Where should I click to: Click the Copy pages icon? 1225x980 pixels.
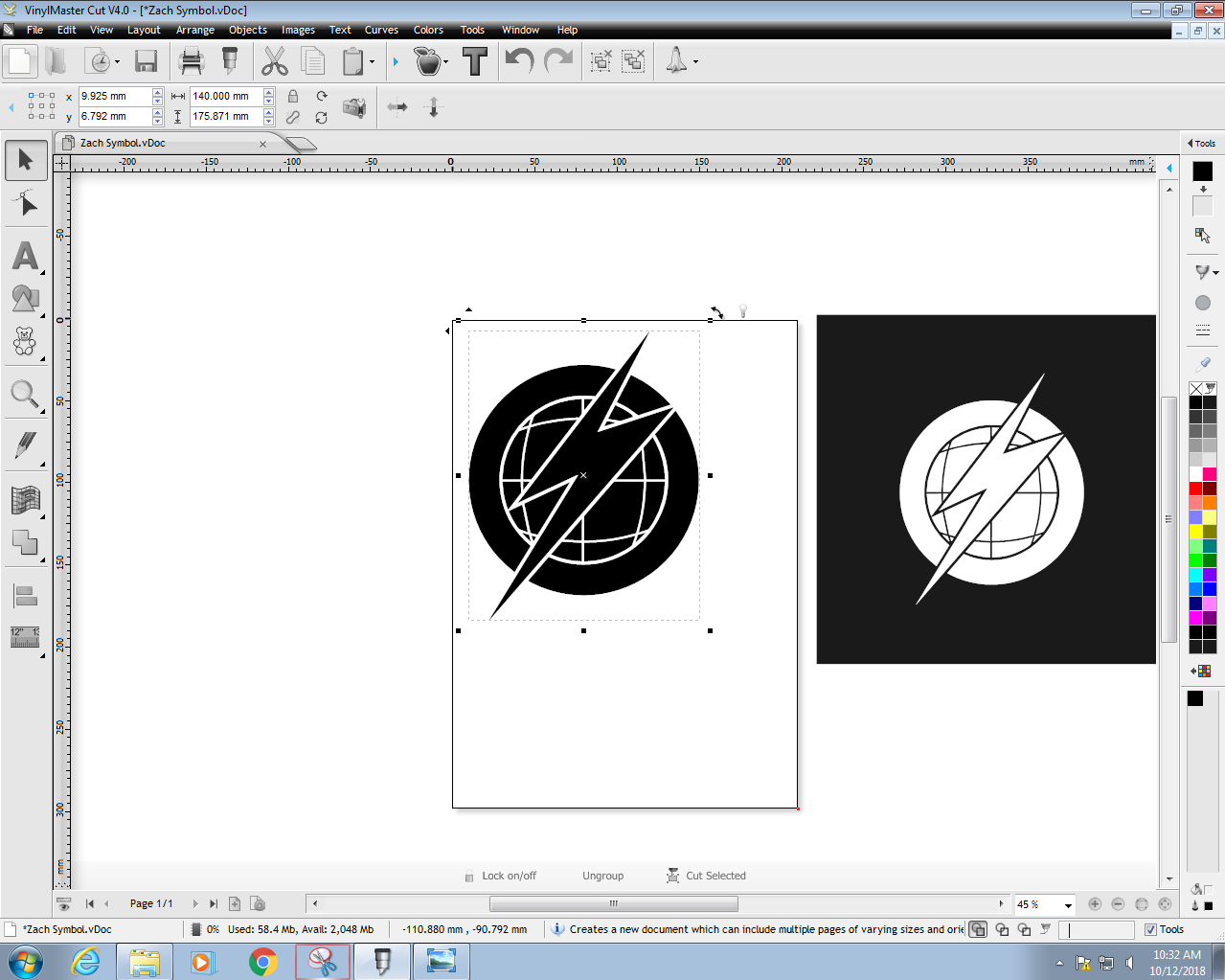(312, 62)
